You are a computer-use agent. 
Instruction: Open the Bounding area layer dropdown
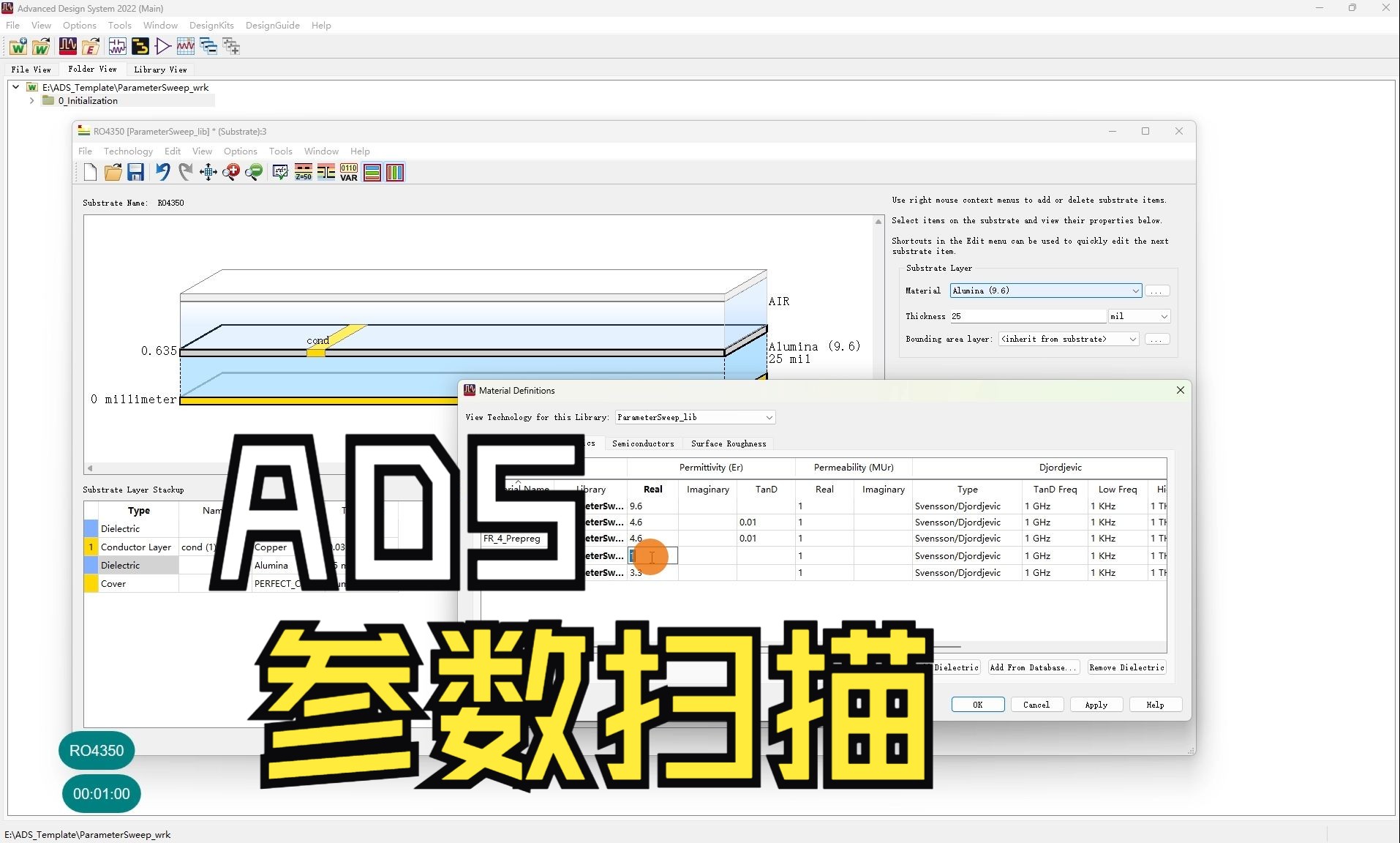click(x=1069, y=339)
